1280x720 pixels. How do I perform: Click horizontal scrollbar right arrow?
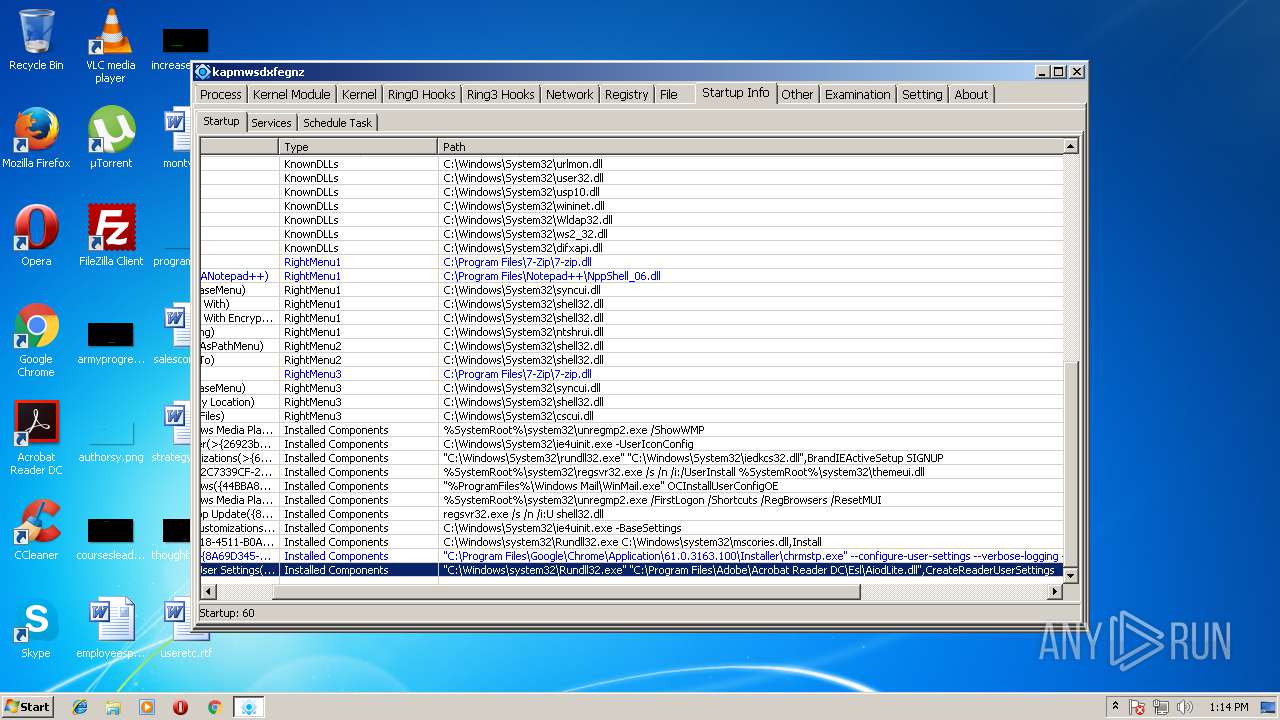(1054, 592)
